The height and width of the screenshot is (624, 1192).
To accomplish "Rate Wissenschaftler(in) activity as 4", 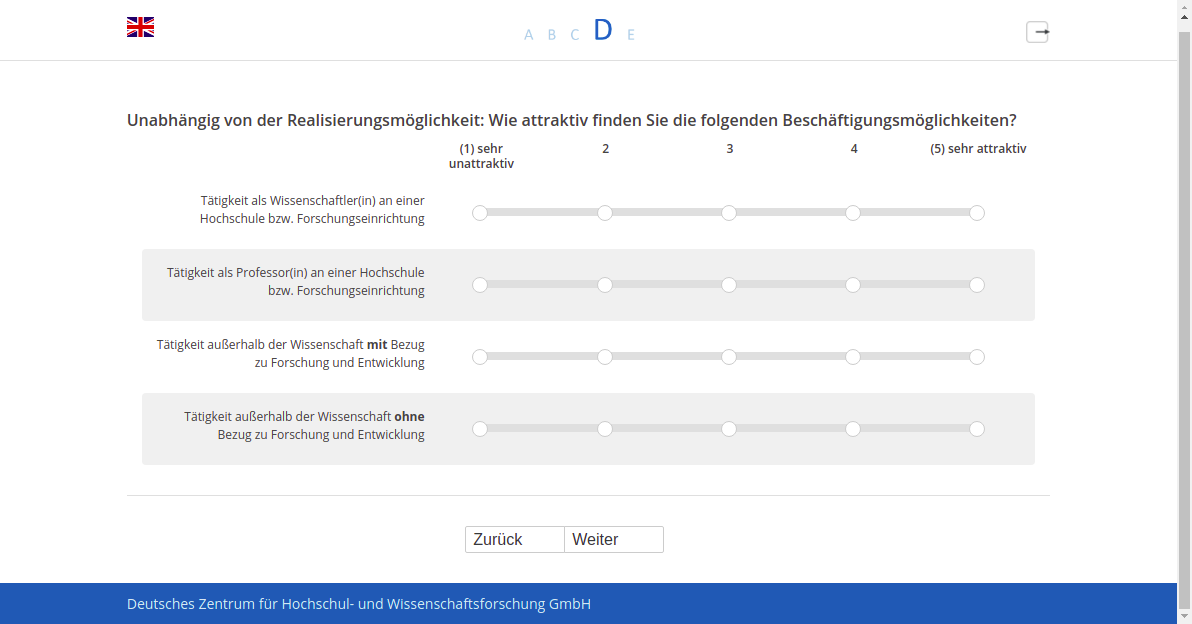I will (x=853, y=213).
